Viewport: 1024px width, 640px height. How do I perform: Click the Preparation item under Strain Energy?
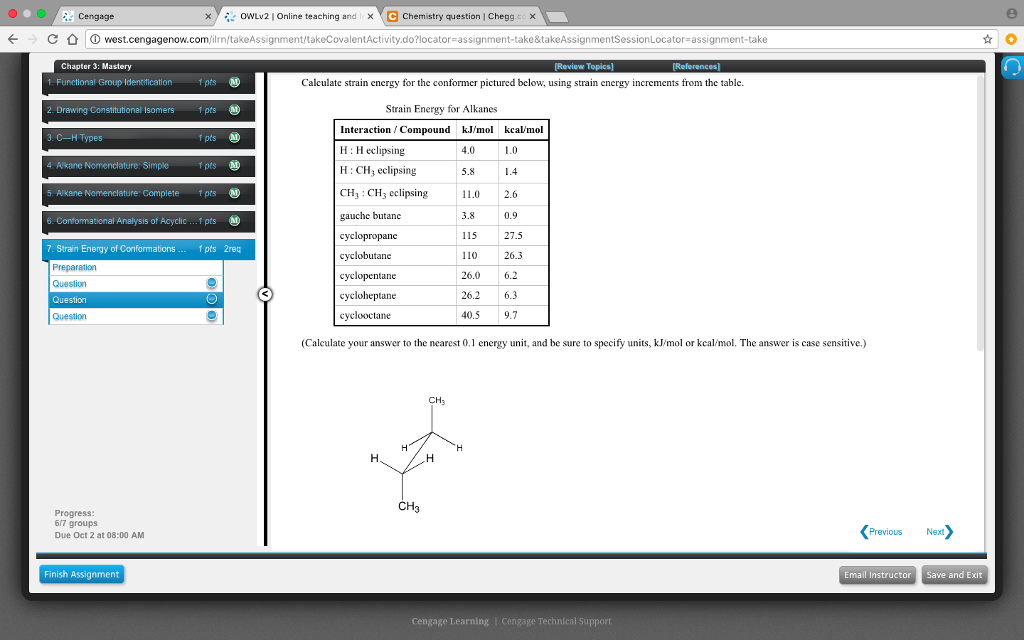tap(74, 267)
